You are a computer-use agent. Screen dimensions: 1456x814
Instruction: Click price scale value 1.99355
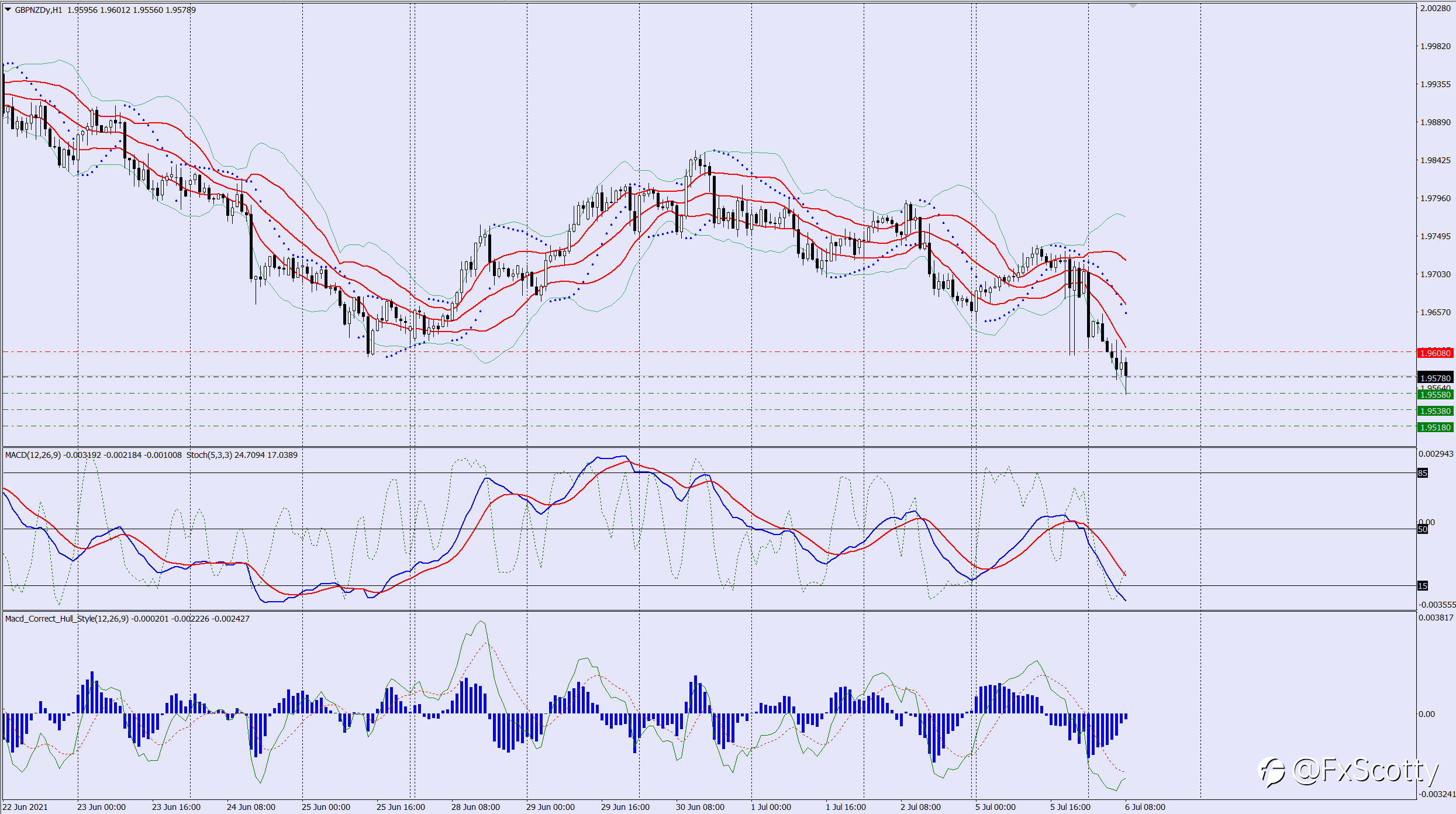point(1436,84)
